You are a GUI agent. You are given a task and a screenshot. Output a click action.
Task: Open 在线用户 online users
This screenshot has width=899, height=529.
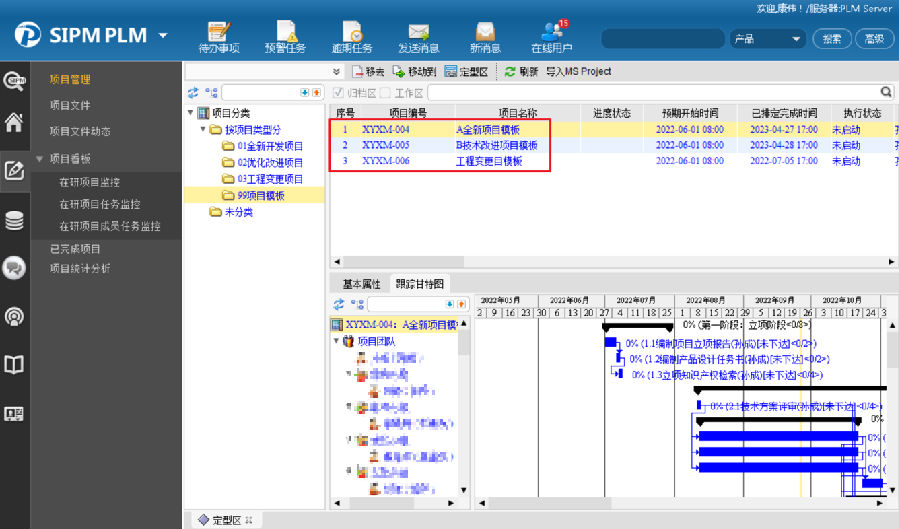coord(552,37)
